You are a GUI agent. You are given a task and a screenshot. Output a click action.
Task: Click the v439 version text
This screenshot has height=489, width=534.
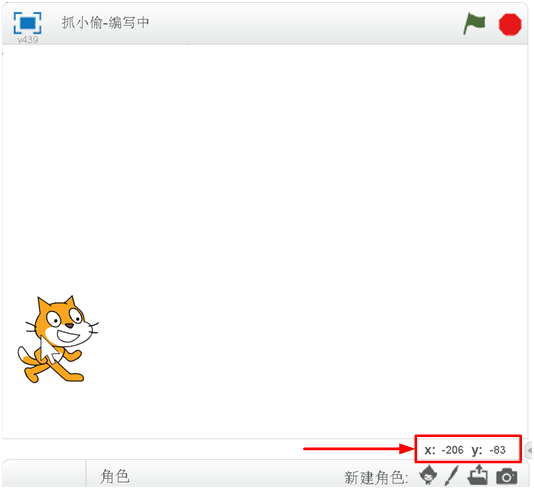pyautogui.click(x=28, y=40)
